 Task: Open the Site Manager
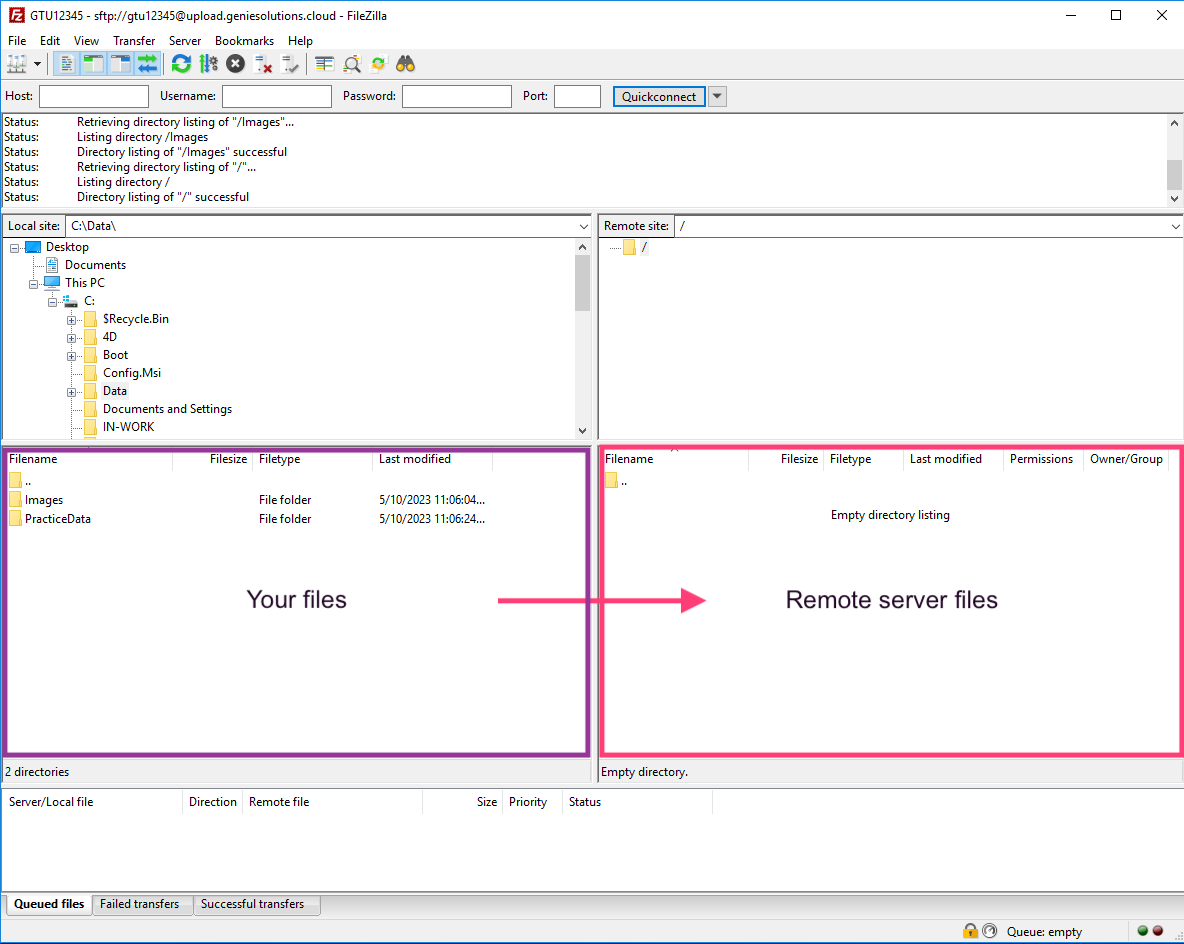(17, 63)
